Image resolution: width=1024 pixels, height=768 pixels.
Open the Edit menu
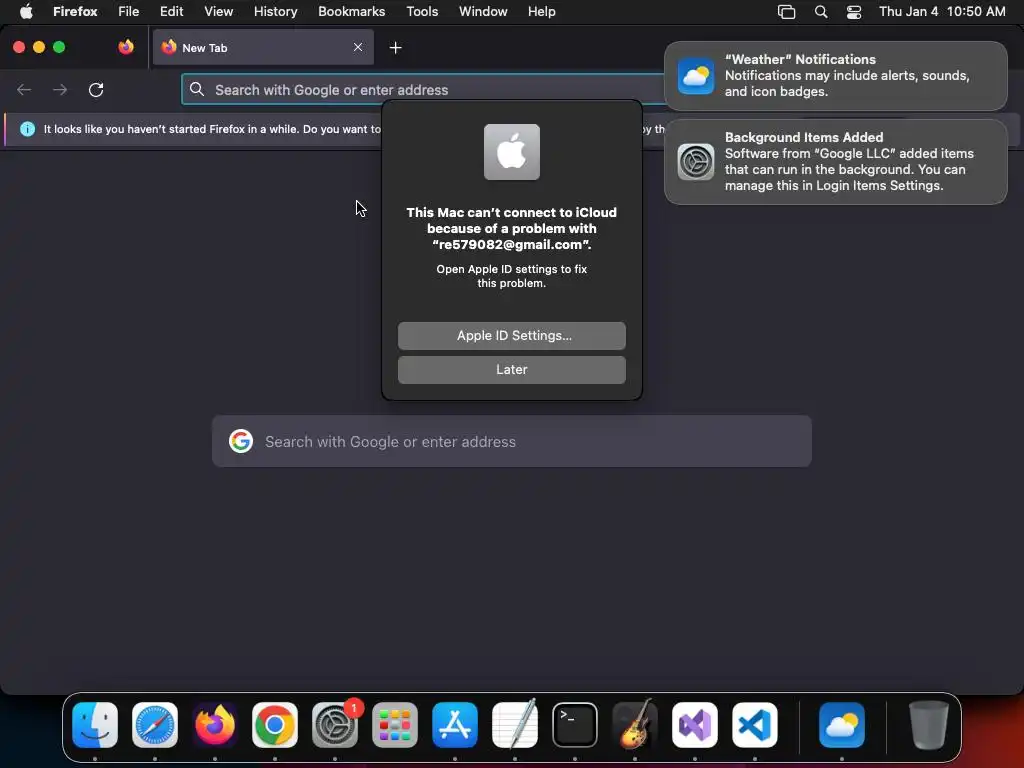172,12
